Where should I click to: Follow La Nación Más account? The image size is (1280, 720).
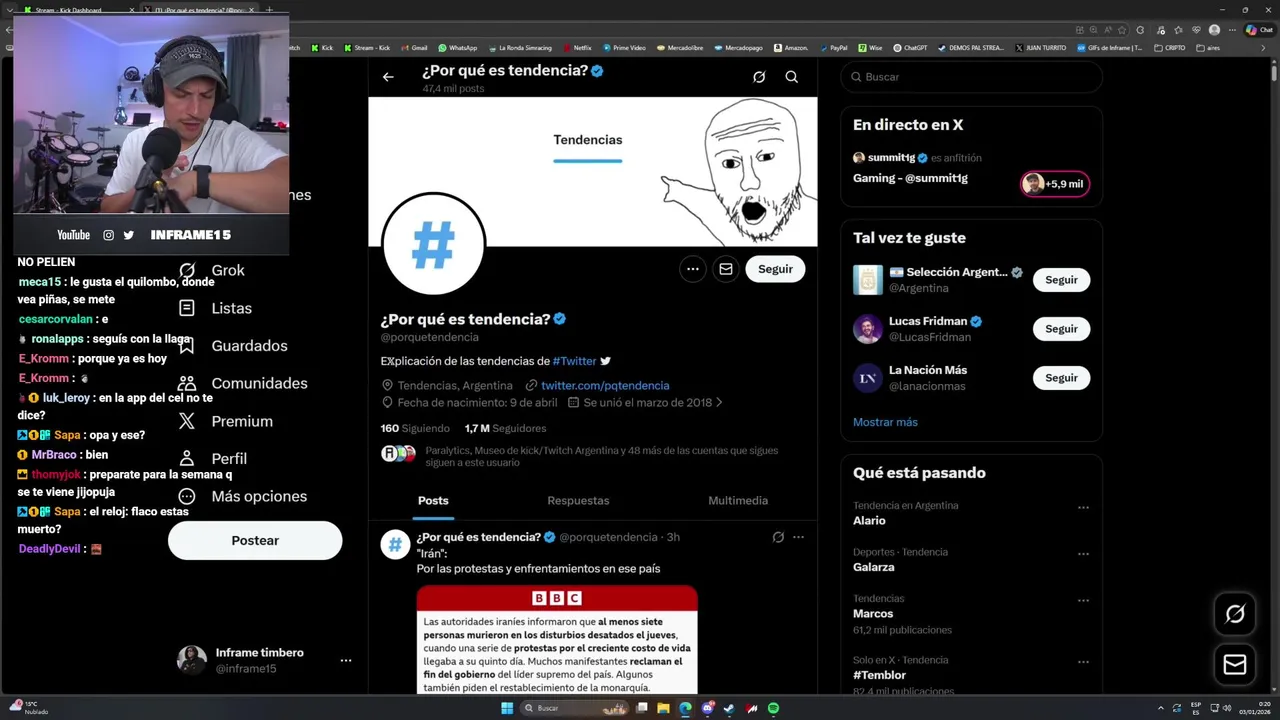[1061, 378]
